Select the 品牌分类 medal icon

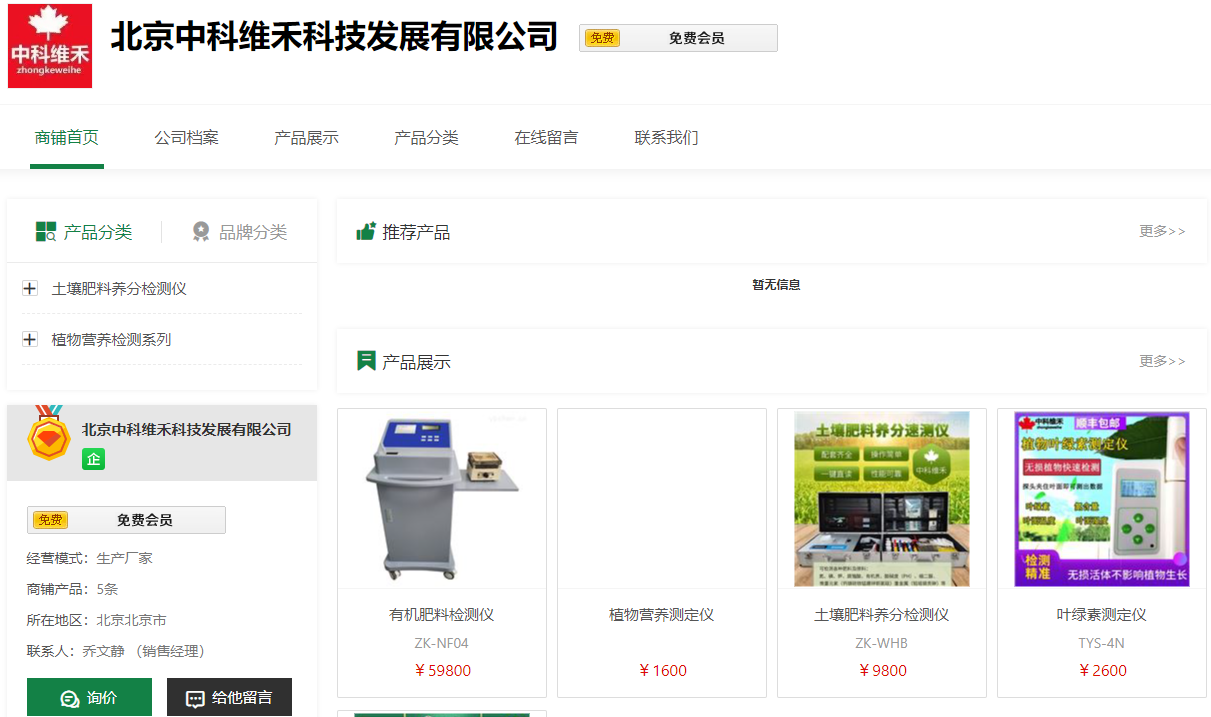[x=201, y=232]
